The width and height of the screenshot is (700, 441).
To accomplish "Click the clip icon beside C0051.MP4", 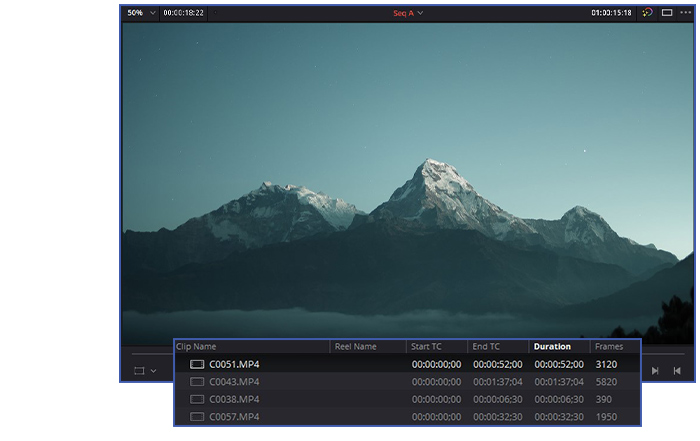I will (x=197, y=364).
